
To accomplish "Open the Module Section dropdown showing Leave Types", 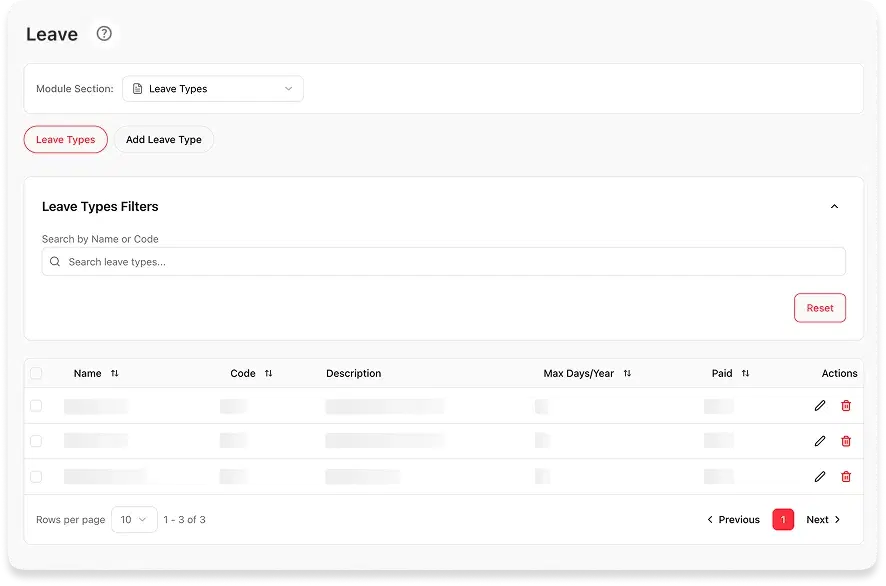I will tap(213, 89).
